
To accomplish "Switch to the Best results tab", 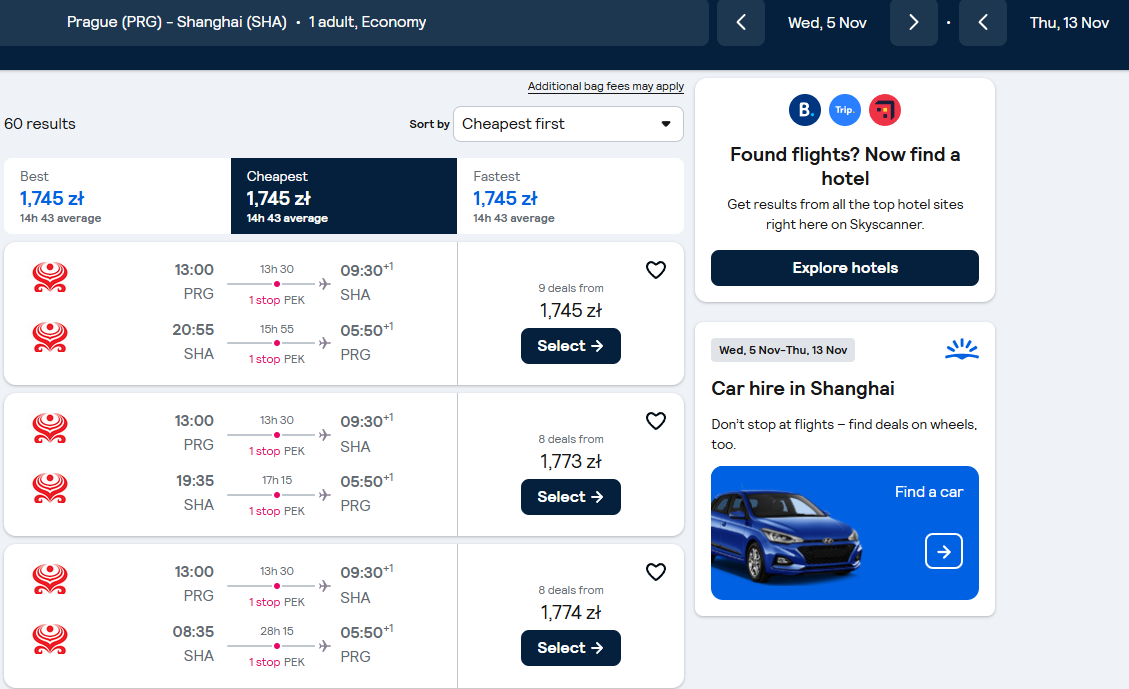I will [x=117, y=196].
